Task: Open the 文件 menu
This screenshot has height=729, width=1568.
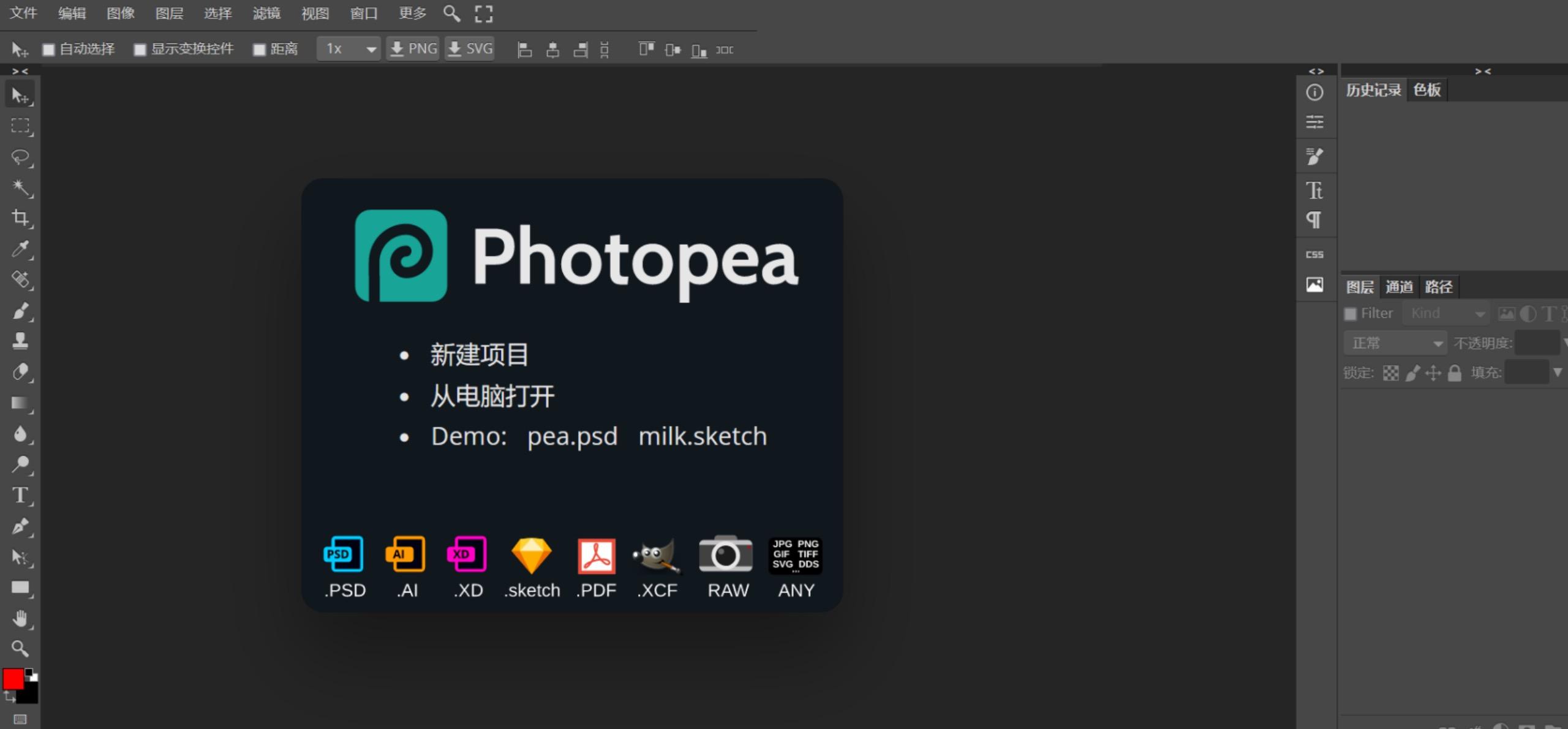Action: [x=23, y=13]
